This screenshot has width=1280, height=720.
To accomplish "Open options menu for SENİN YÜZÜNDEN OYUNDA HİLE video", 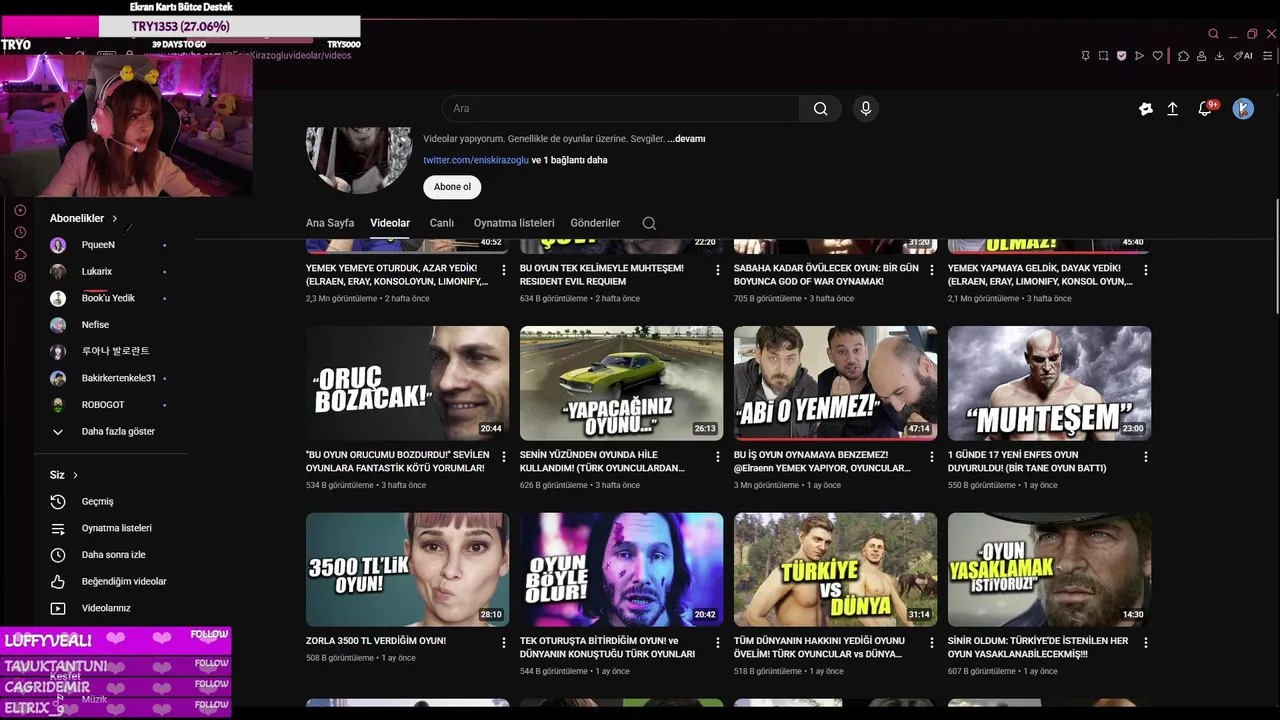I will (717, 456).
